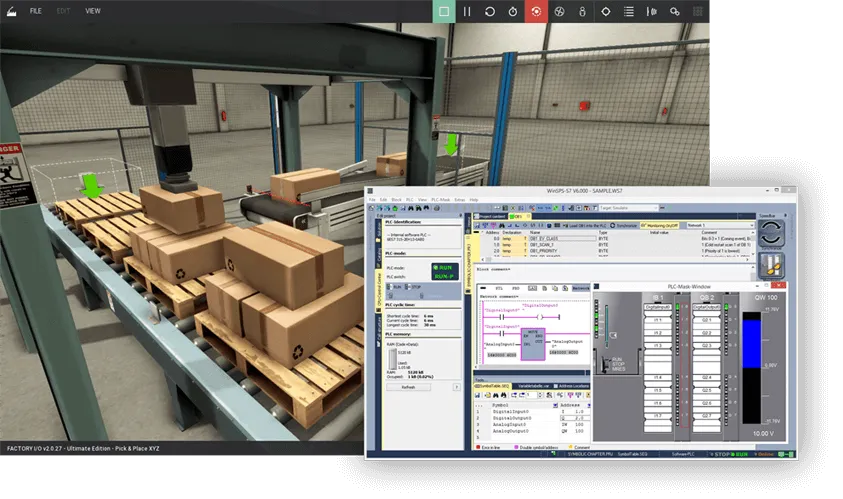The height and width of the screenshot is (499, 843).
Task: Open the forcing sliders icon in toolbar
Action: pos(652,11)
